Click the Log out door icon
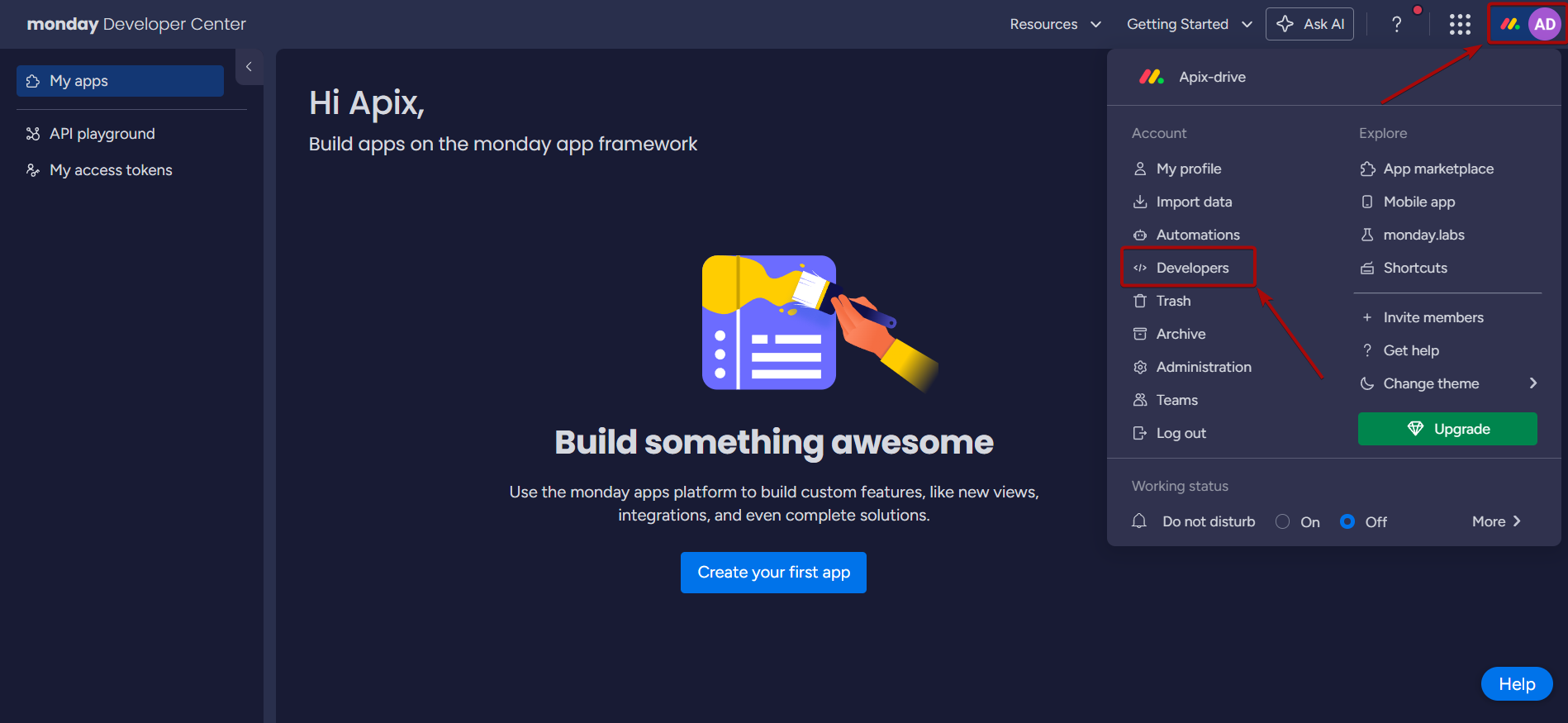The image size is (1568, 723). pos(1140,433)
